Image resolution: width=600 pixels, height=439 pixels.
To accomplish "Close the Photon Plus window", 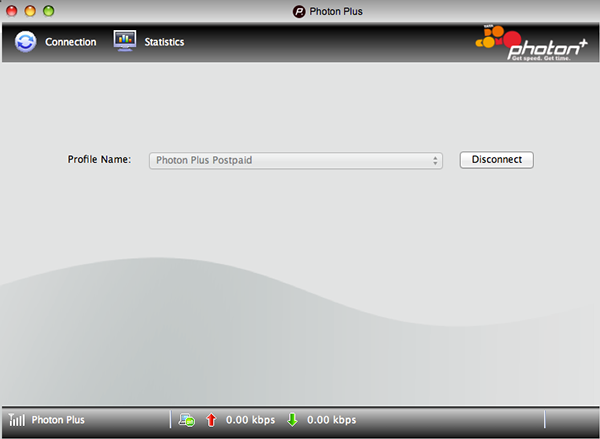I will 11,11.
